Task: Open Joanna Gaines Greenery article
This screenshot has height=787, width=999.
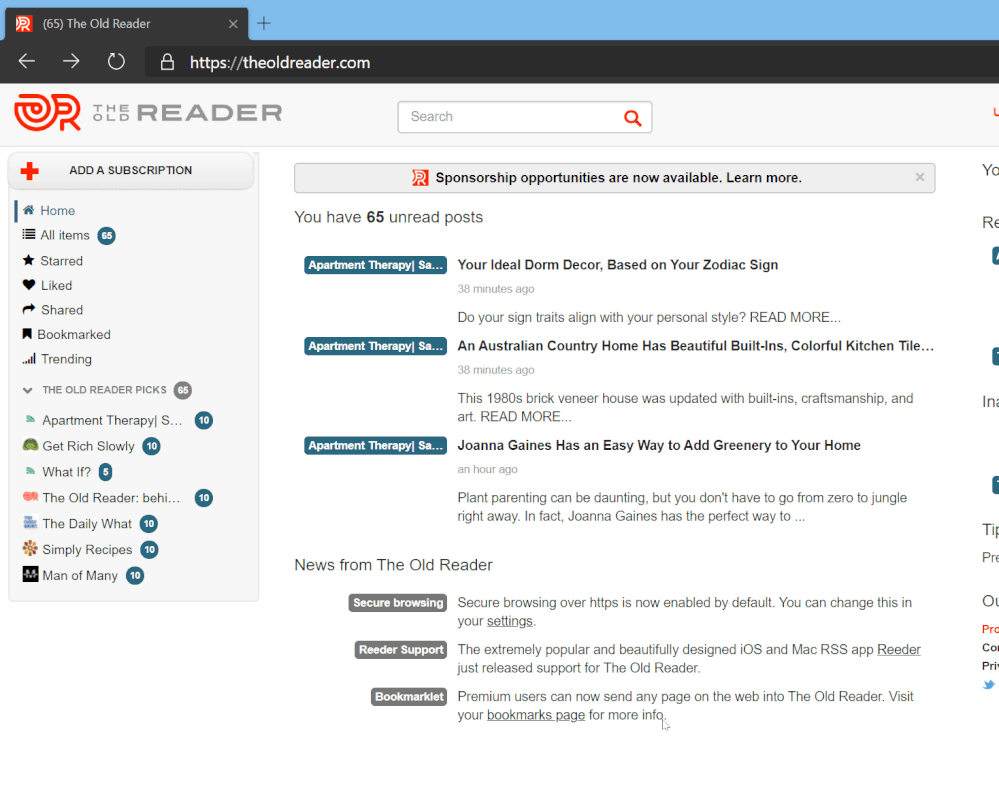Action: (659, 445)
